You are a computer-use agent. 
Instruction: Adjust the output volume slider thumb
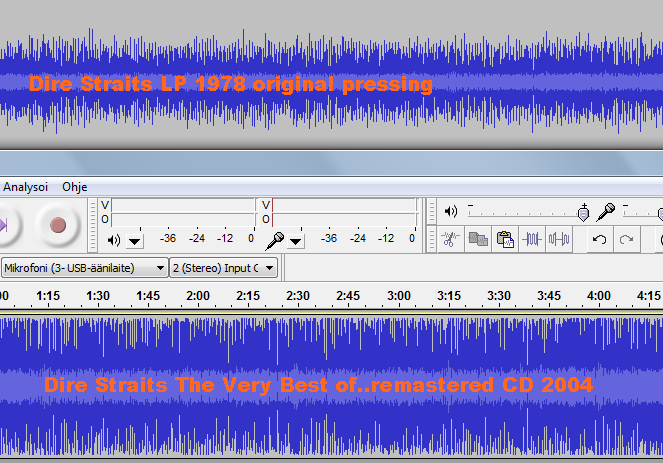coord(584,213)
